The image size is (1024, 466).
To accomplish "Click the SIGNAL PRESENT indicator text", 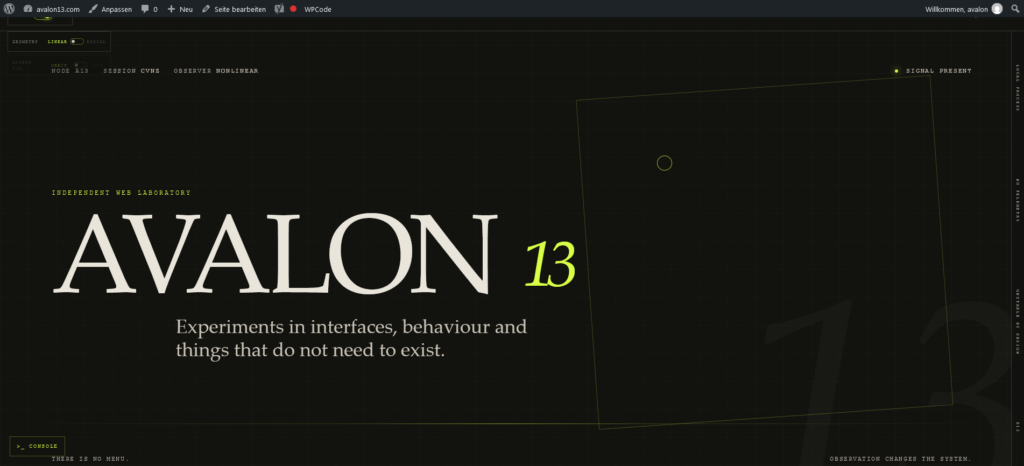I will point(938,70).
